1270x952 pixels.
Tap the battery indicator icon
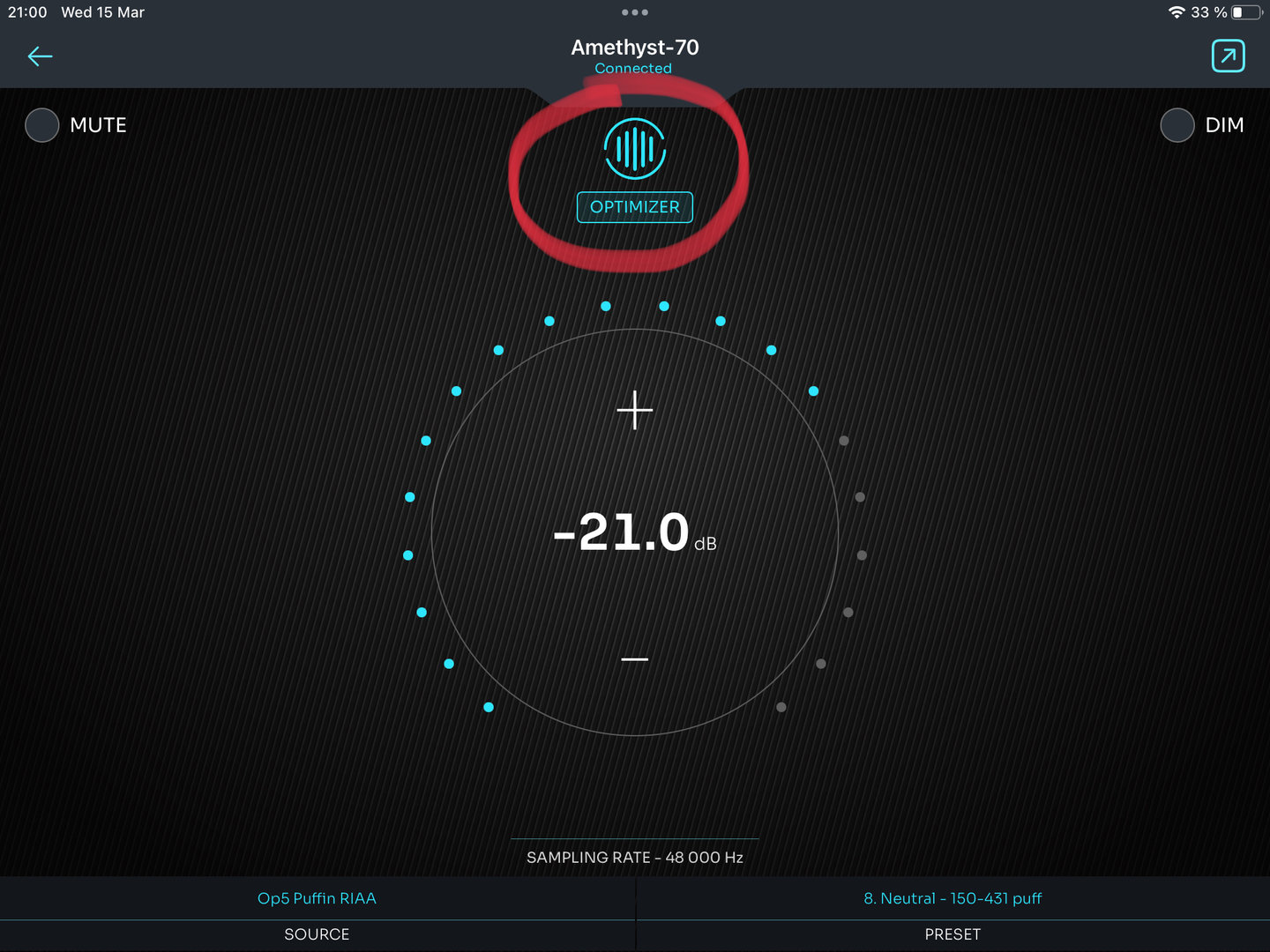[1247, 12]
